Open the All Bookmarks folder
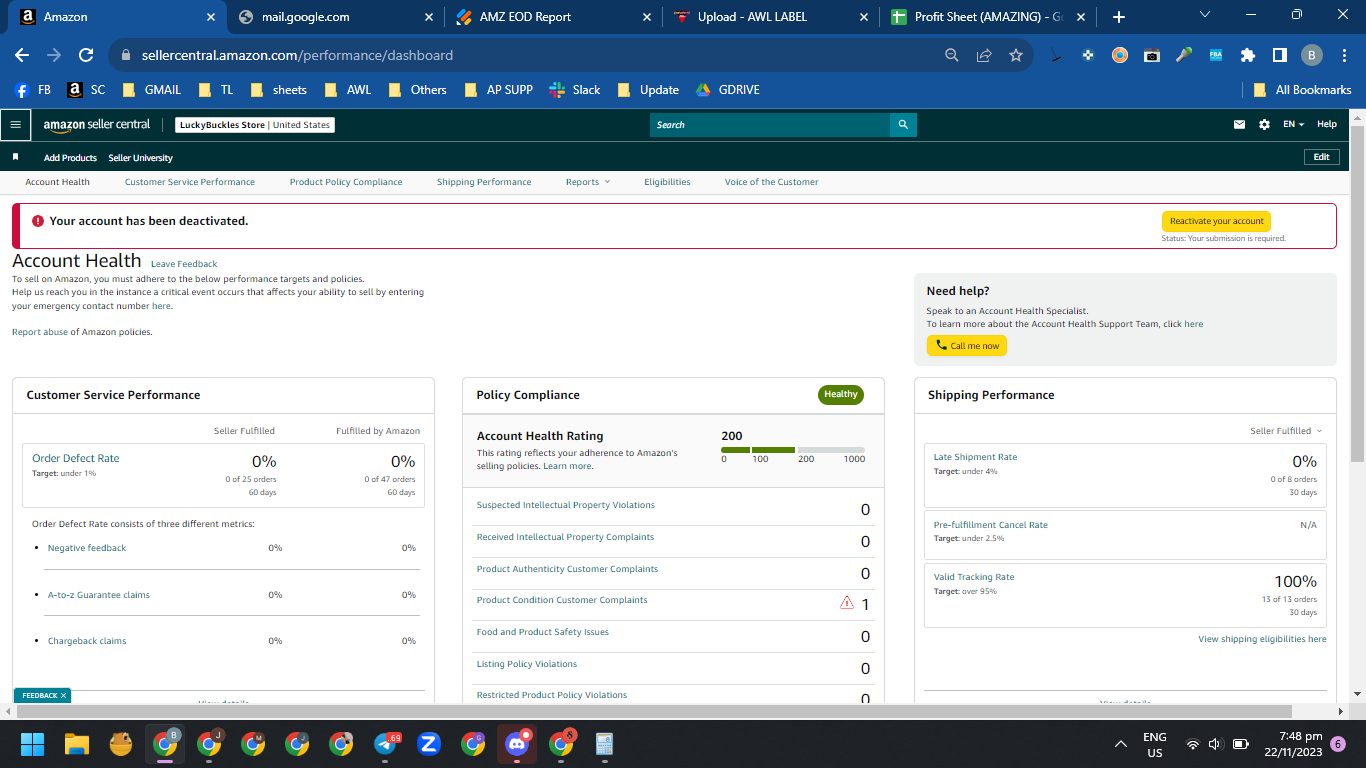The height and width of the screenshot is (768, 1366). (x=1303, y=90)
